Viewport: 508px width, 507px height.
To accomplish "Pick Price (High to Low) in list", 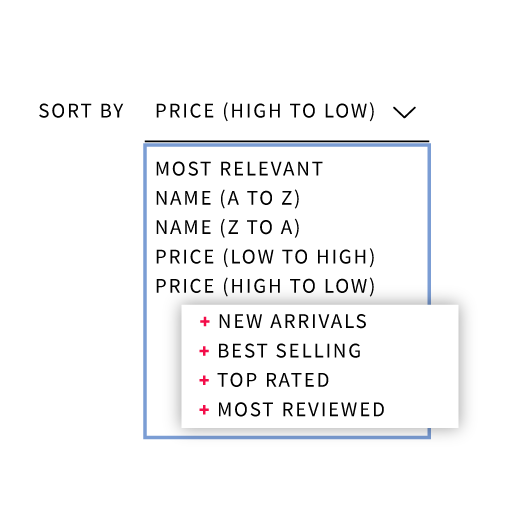I will coord(265,286).
